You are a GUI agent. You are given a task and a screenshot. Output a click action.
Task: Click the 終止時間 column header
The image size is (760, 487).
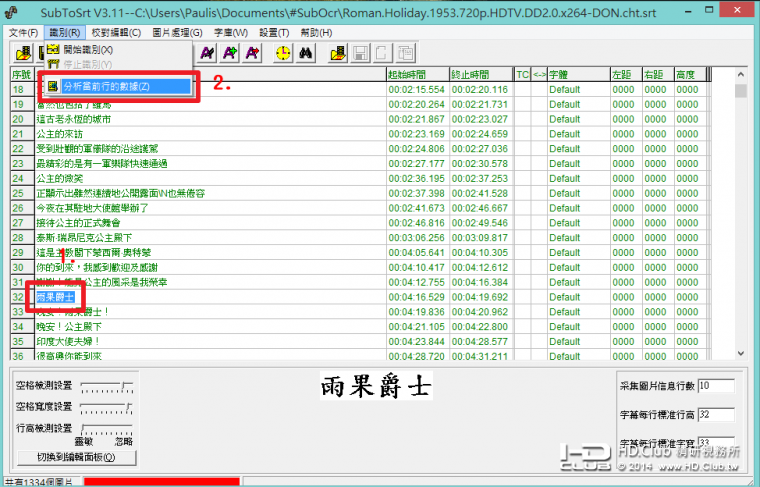(x=481, y=75)
